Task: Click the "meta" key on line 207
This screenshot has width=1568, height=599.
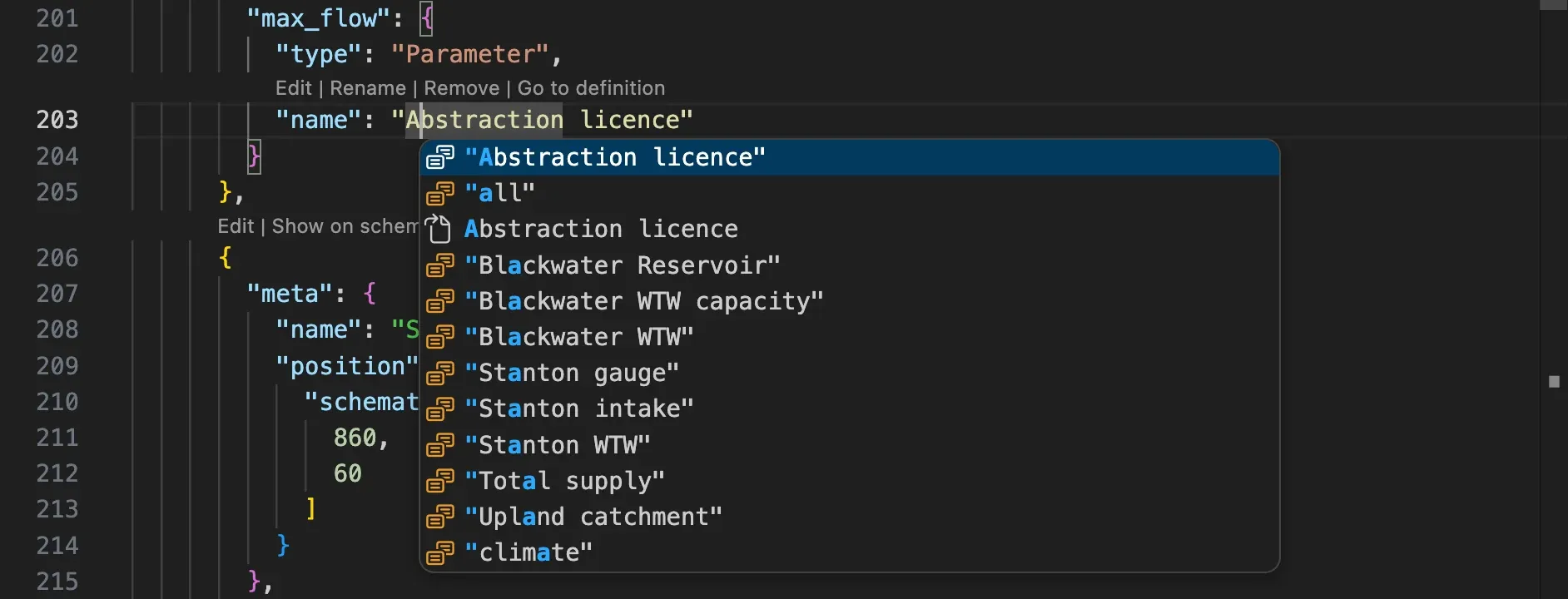Action: click(x=290, y=294)
